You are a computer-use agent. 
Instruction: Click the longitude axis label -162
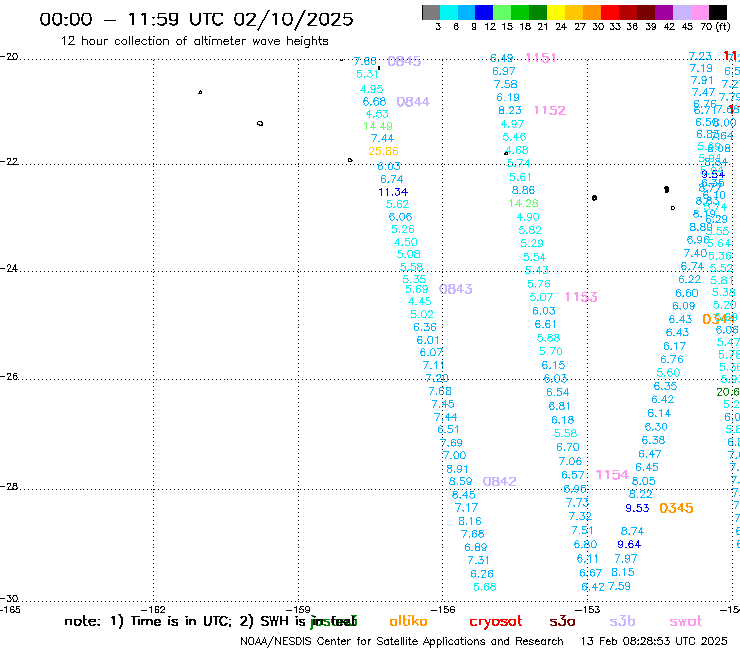point(153,609)
